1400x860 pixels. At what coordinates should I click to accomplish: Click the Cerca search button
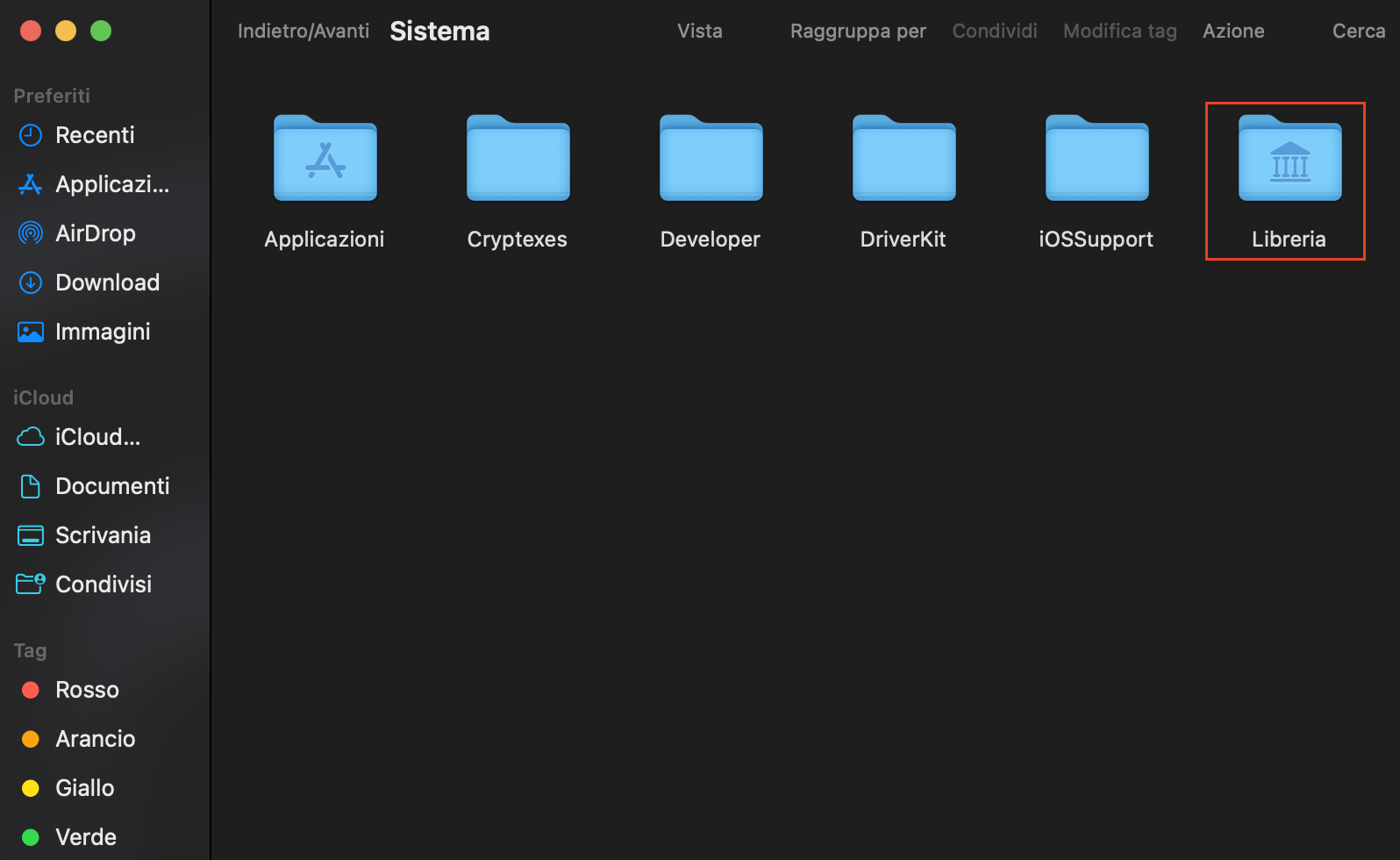1358,32
